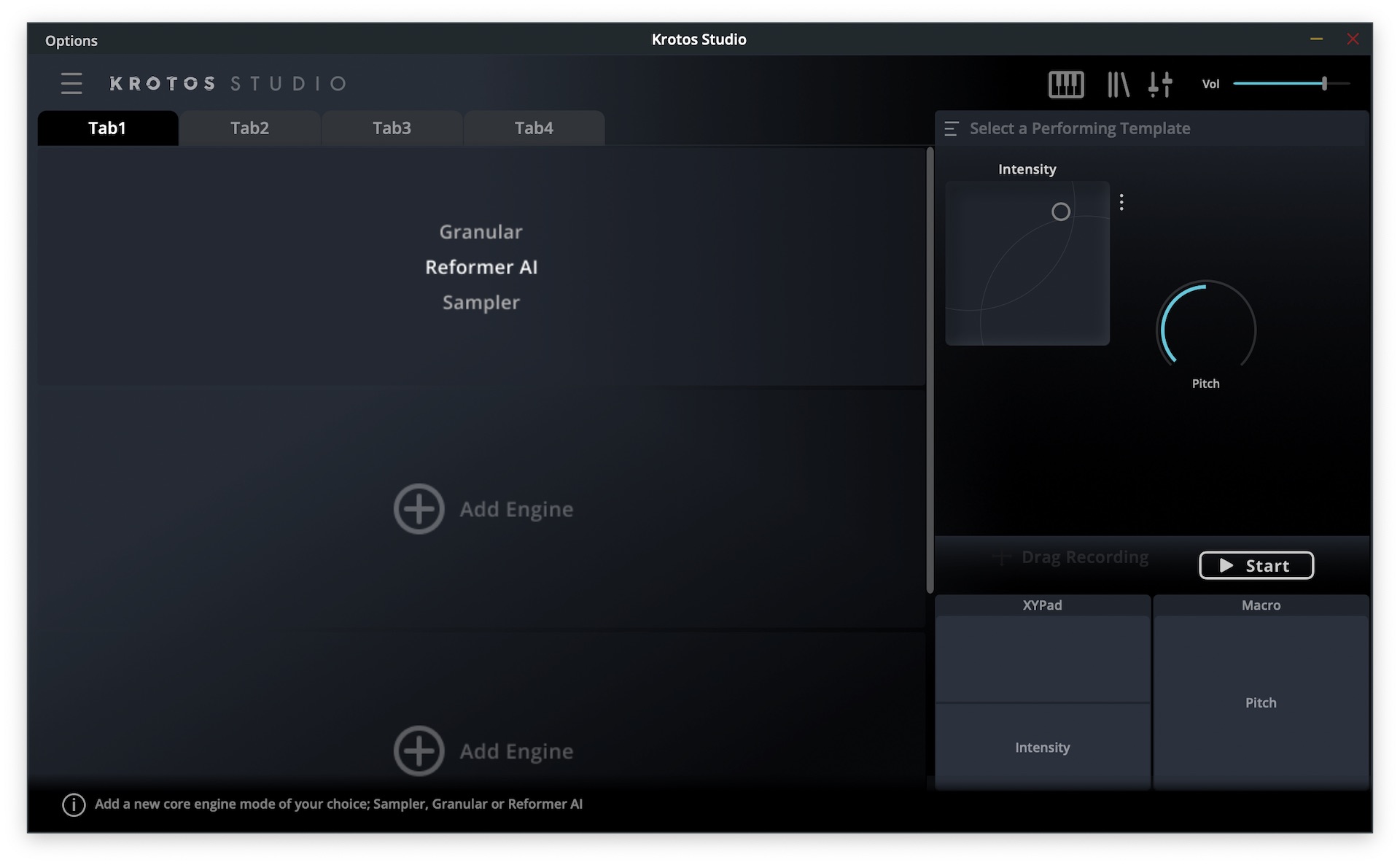Choose Sampler engine option
1400x865 pixels.
point(481,302)
